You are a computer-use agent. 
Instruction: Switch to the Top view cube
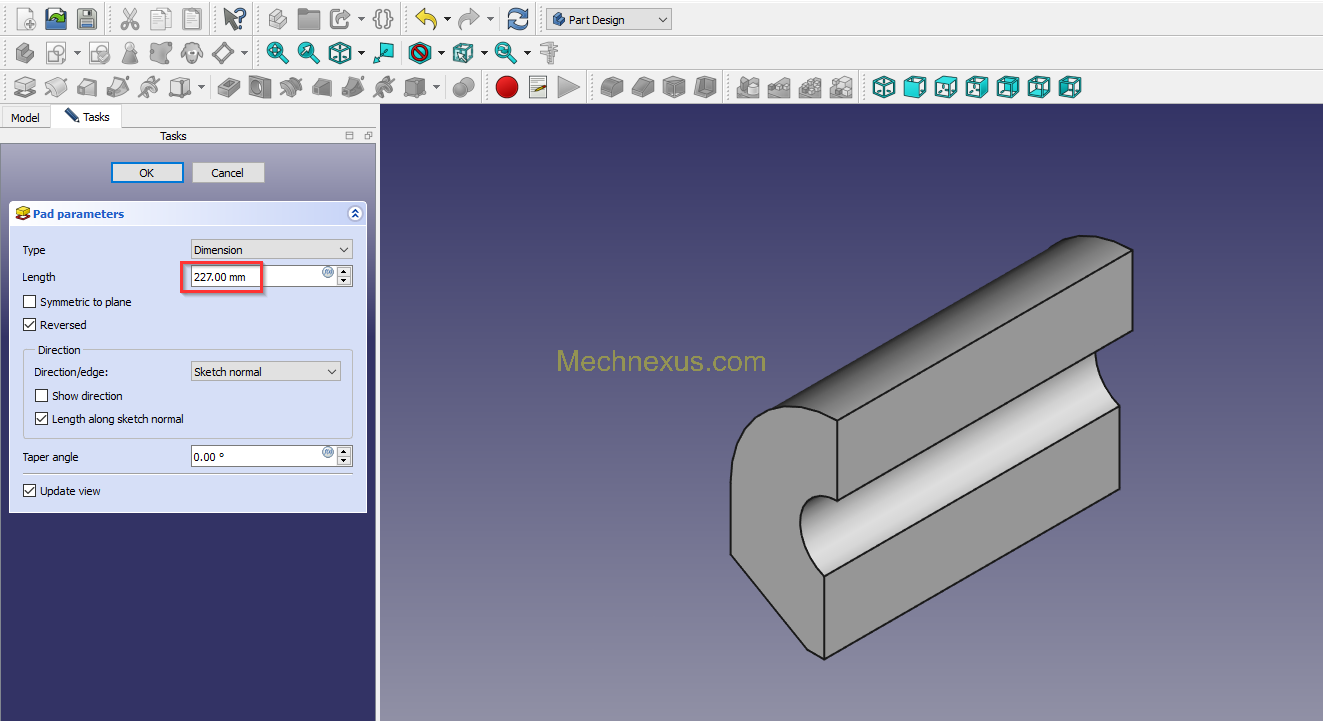click(946, 87)
